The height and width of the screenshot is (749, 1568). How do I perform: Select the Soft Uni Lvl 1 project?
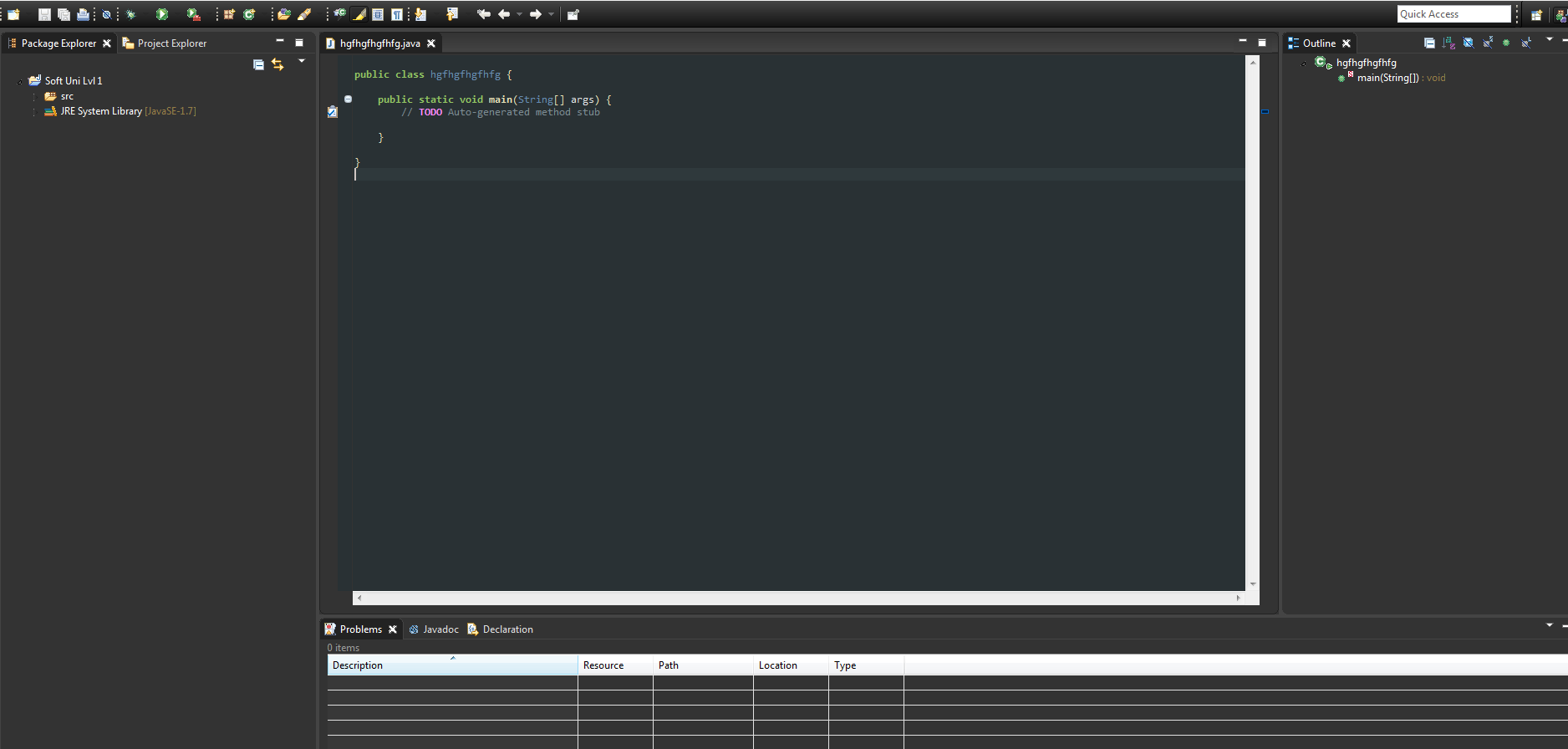(x=74, y=81)
